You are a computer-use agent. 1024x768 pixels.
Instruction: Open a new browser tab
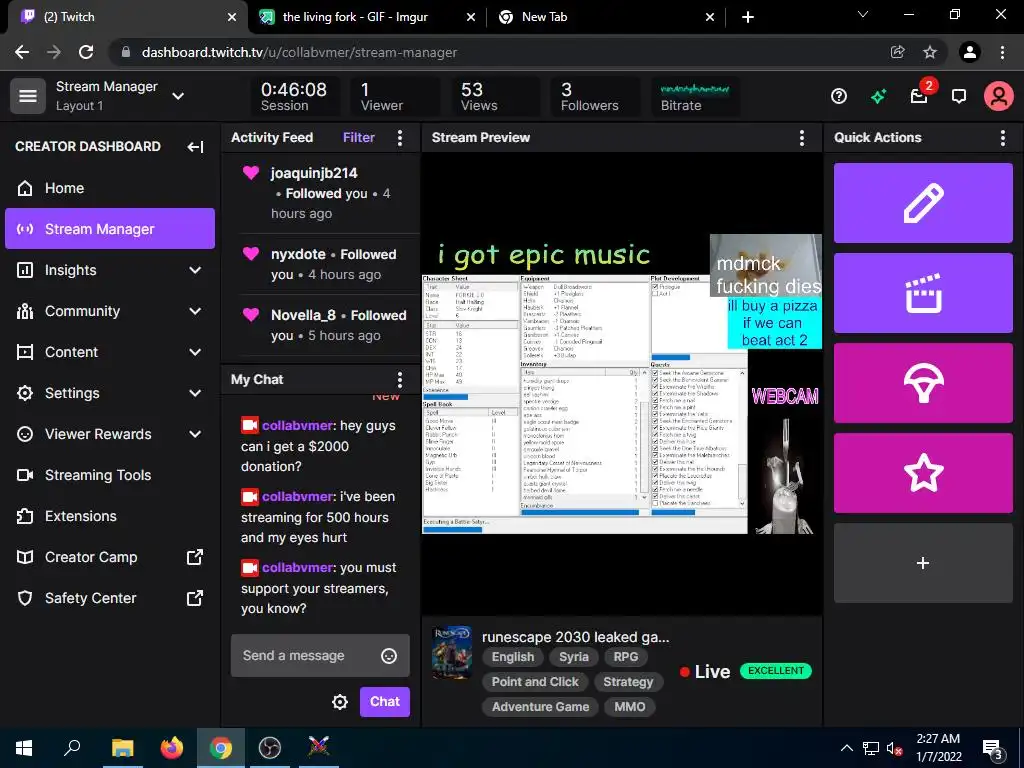pyautogui.click(x=748, y=17)
